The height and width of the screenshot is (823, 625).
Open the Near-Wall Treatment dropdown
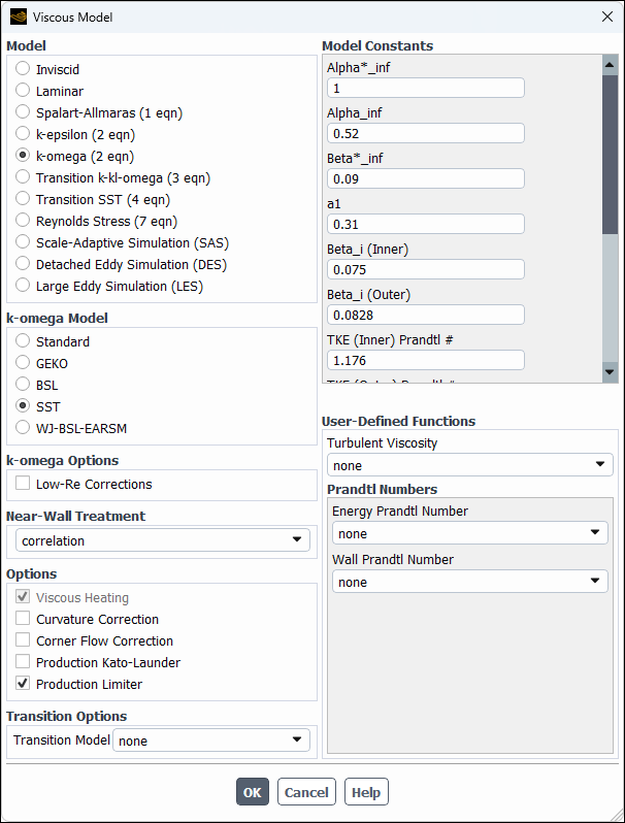point(163,540)
